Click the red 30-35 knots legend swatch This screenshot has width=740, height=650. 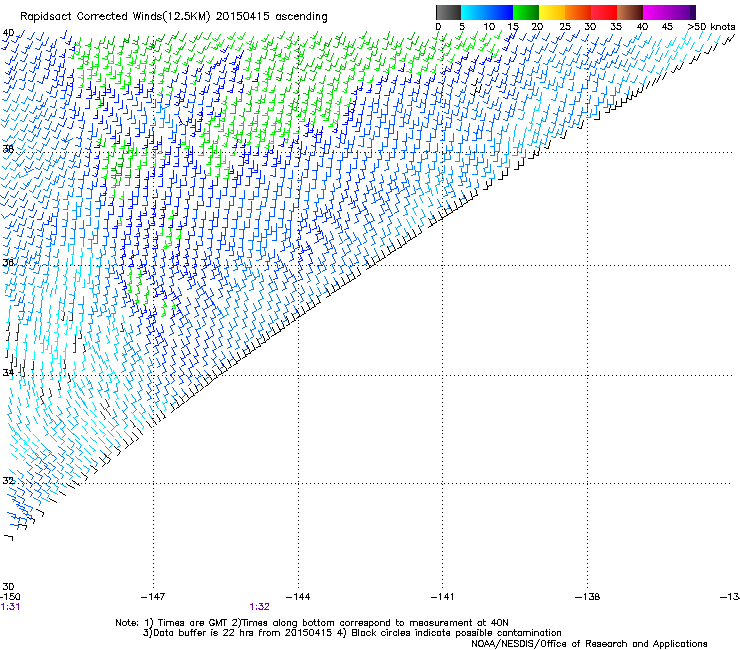click(604, 12)
